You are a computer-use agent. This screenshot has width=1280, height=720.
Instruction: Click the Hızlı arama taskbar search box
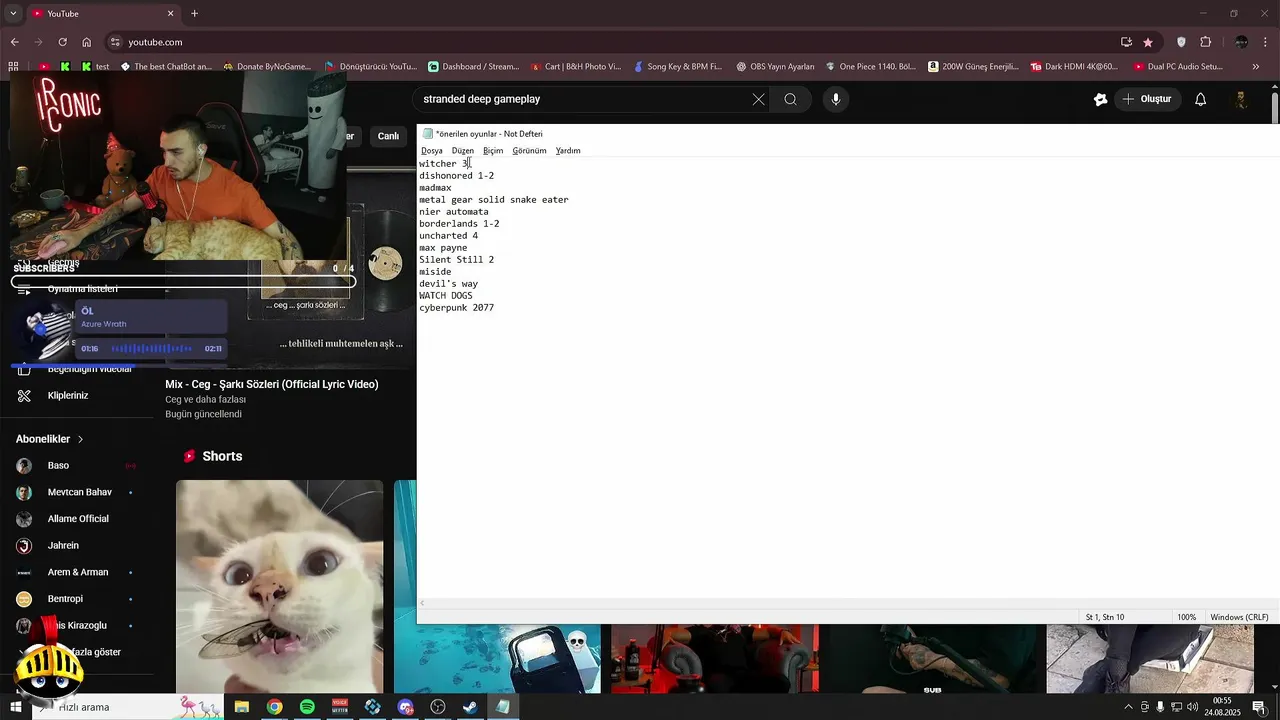point(128,707)
